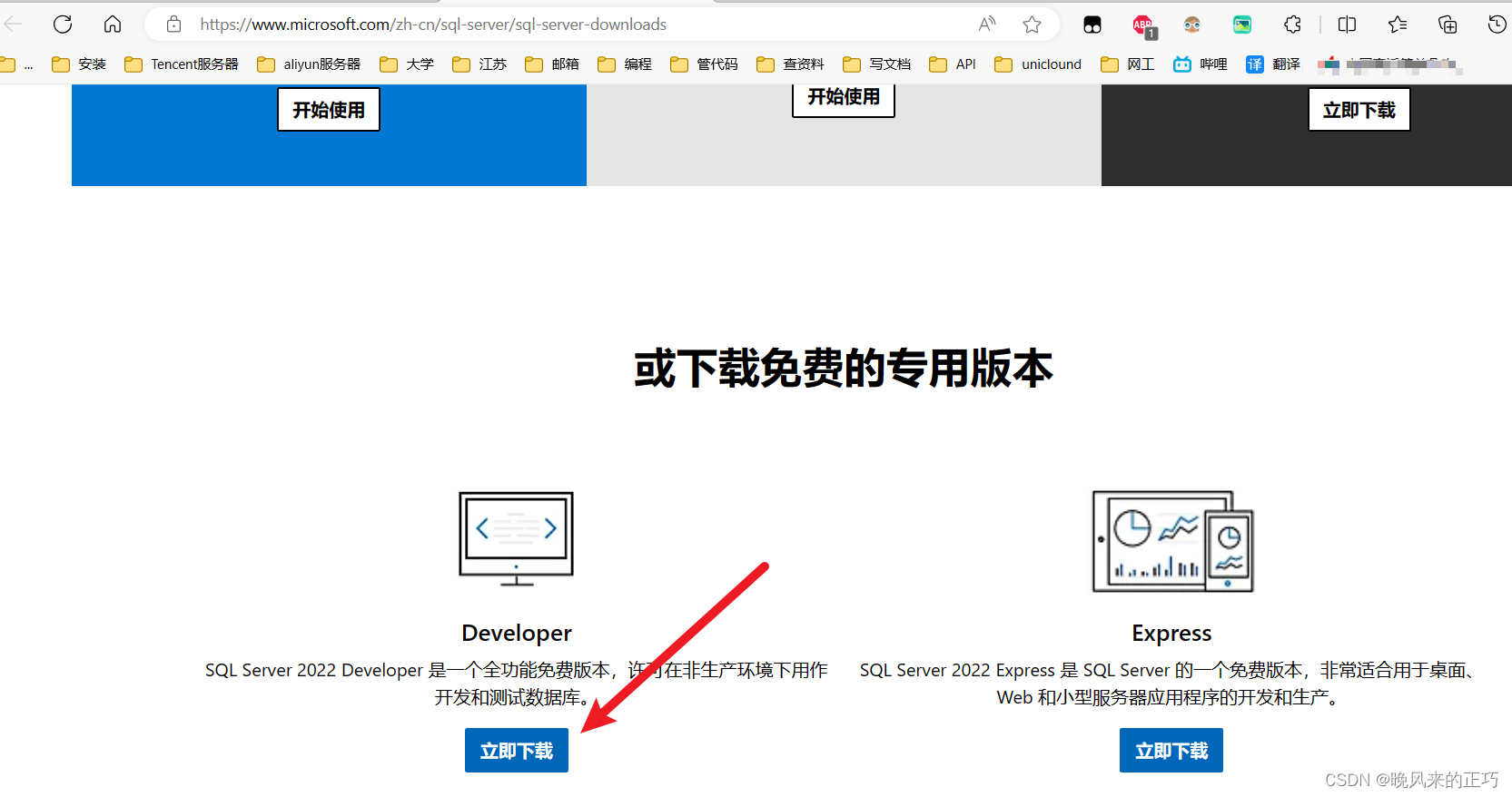Open the uniclound bookmarks folder
The width and height of the screenshot is (1512, 797).
tap(1038, 64)
